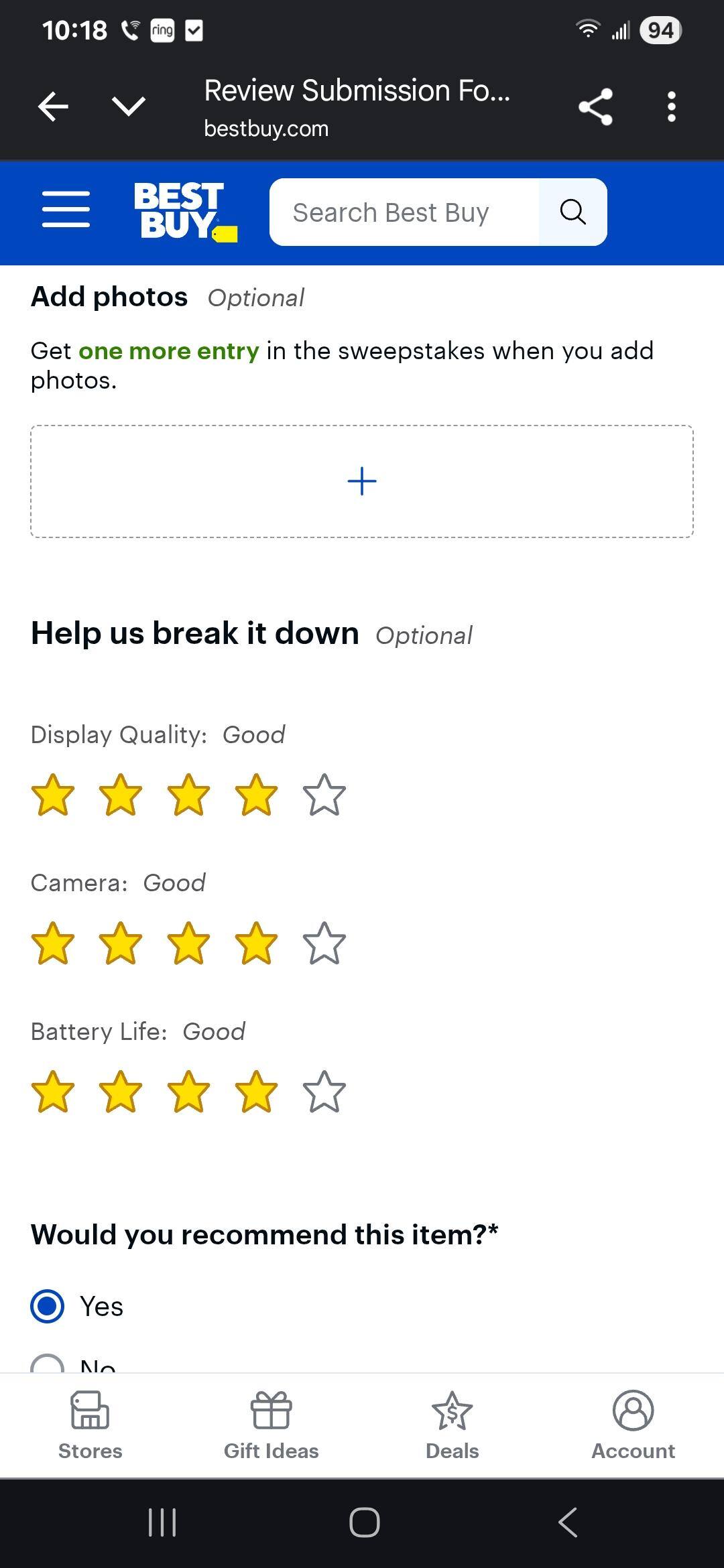Expand the browser page options chevron

coord(127,106)
